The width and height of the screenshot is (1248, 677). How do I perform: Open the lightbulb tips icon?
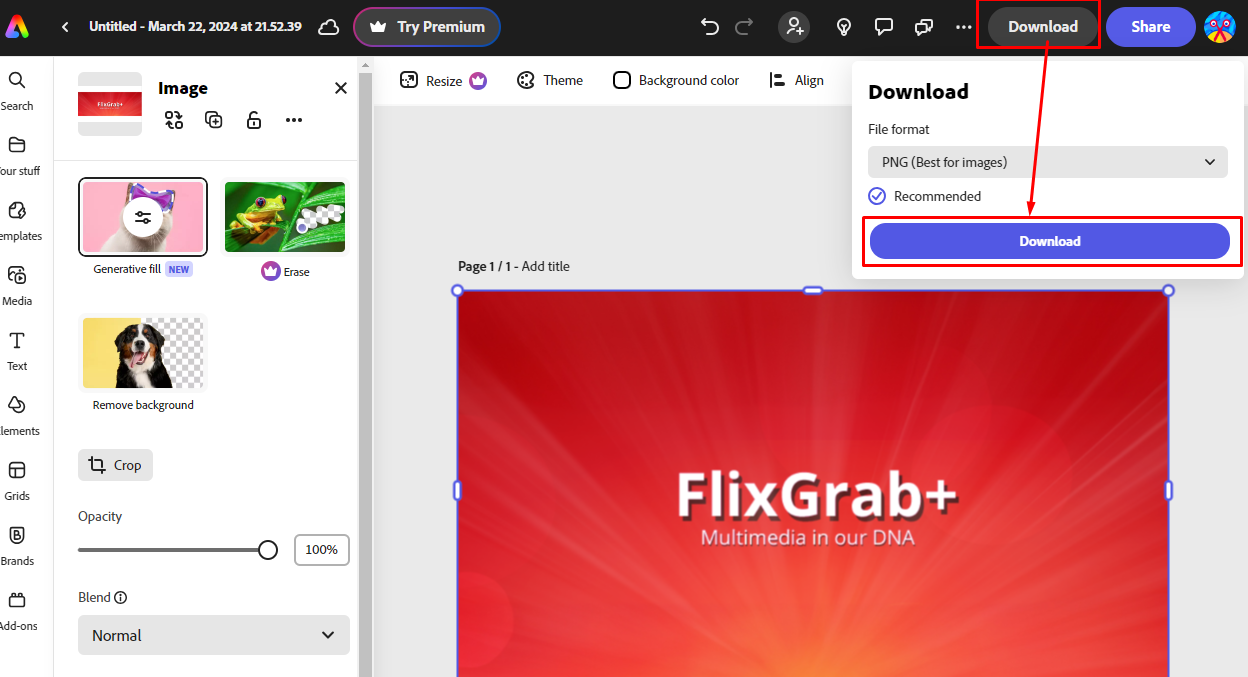[x=844, y=27]
